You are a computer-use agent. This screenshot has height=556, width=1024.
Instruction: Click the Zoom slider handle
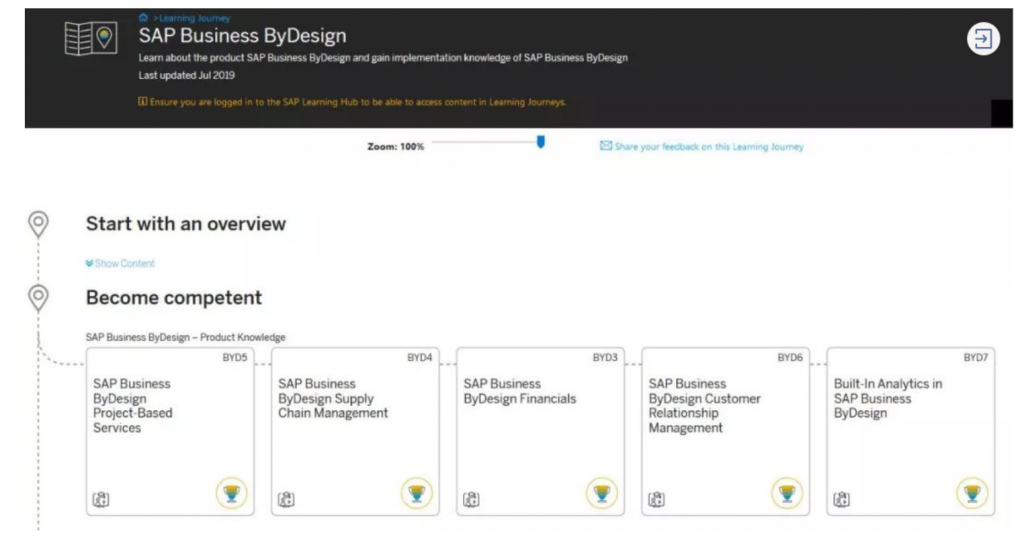coord(541,142)
